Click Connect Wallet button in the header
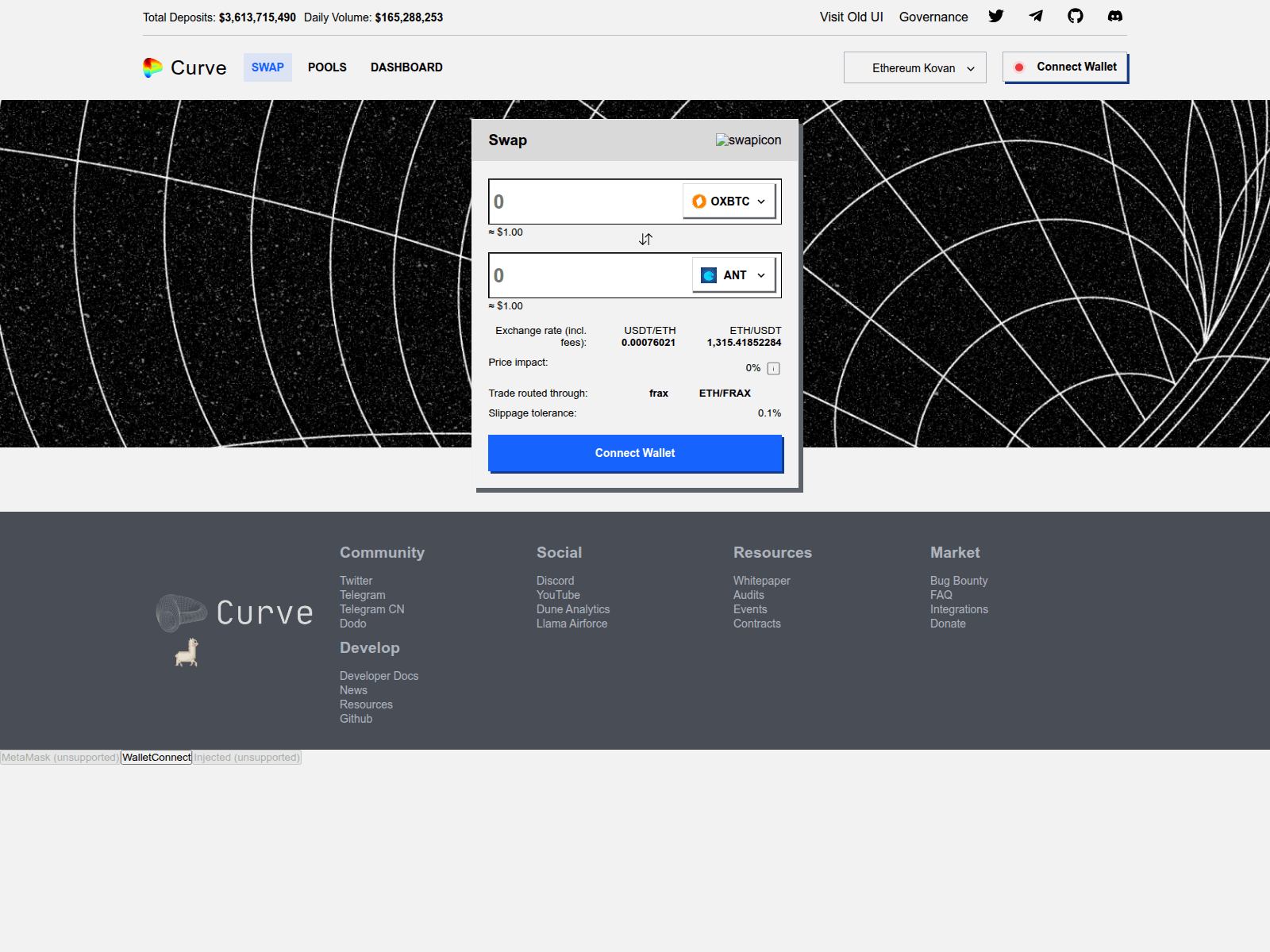 click(x=1065, y=67)
